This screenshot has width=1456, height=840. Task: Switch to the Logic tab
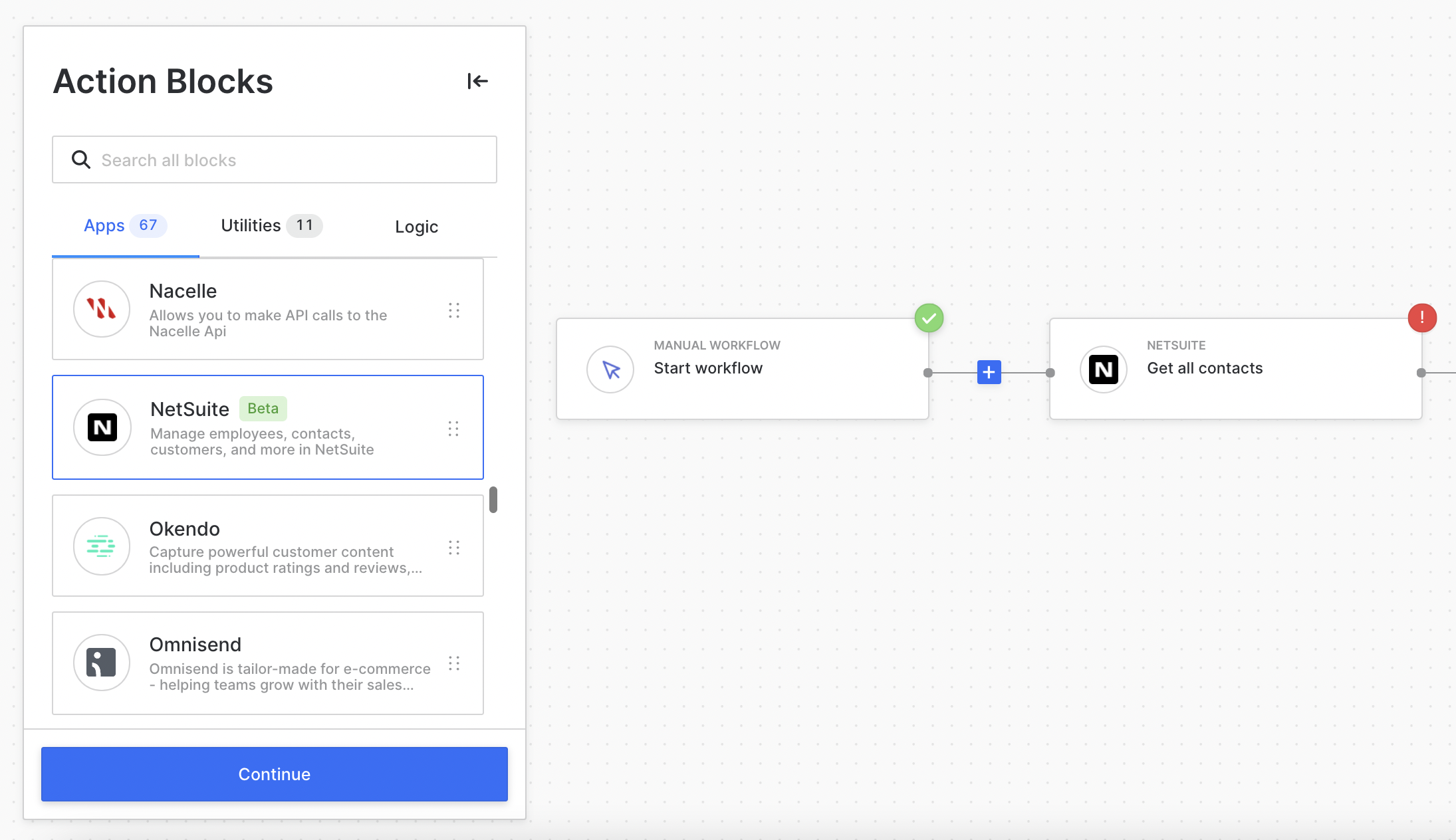[x=416, y=227]
